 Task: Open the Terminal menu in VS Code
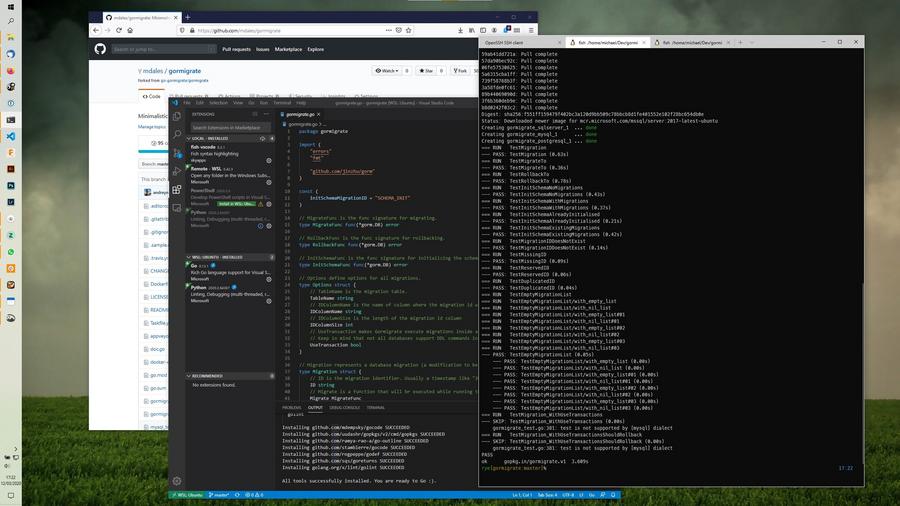(x=282, y=102)
